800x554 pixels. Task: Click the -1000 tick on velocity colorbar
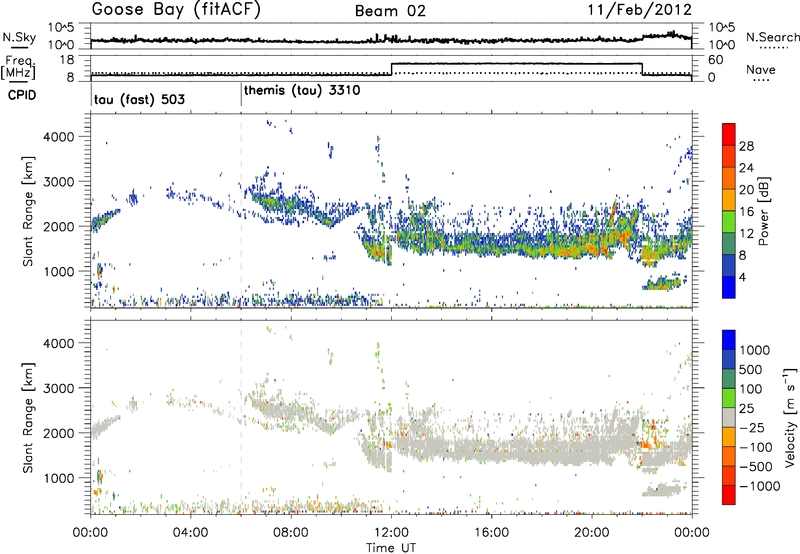(760, 486)
